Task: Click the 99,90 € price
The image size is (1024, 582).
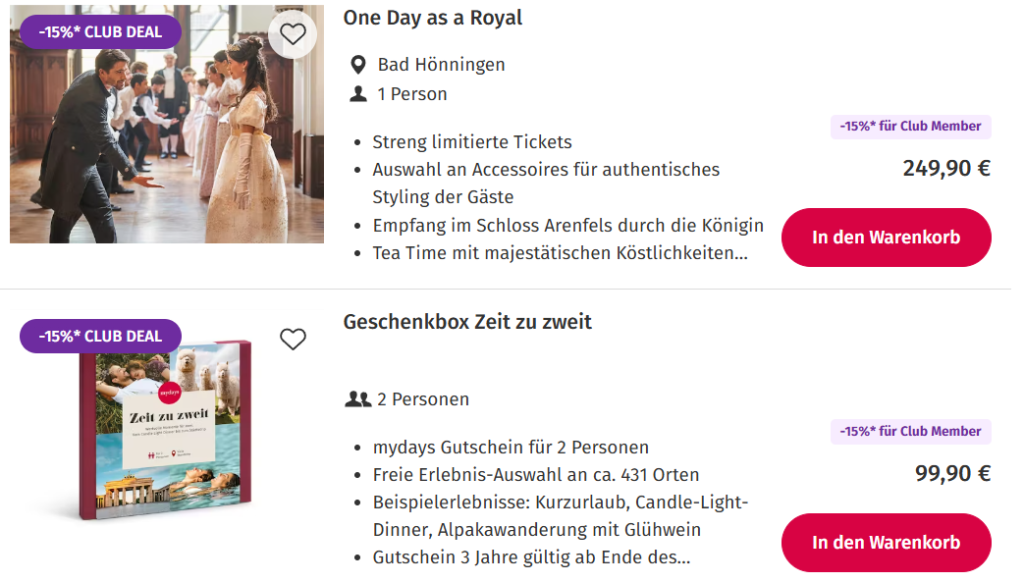Action: coord(952,473)
